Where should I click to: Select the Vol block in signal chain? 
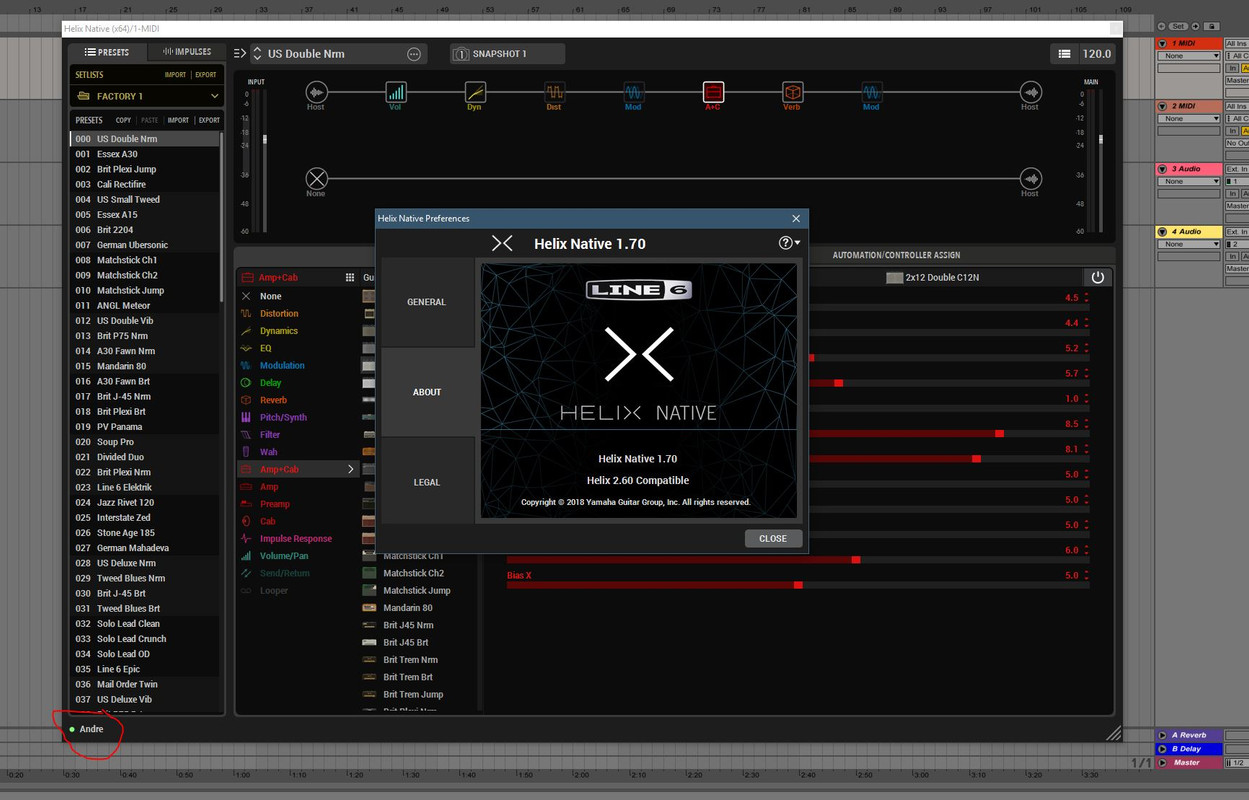tap(396, 93)
